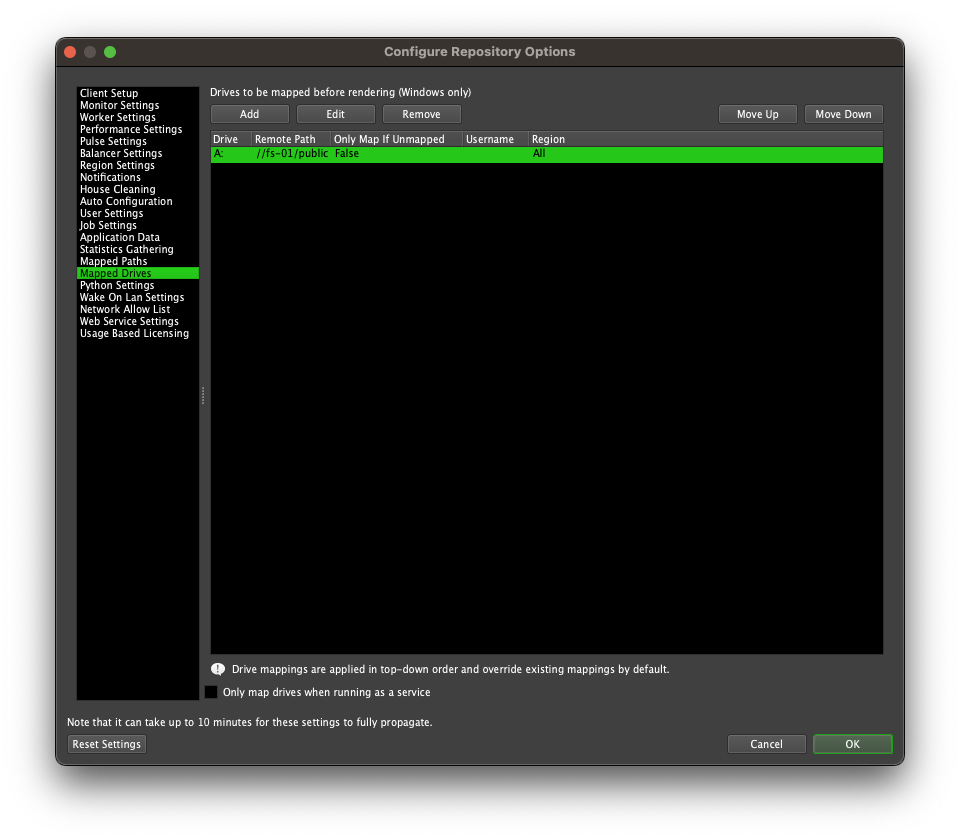Remove the selected drive mapping
960x839 pixels.
click(421, 114)
